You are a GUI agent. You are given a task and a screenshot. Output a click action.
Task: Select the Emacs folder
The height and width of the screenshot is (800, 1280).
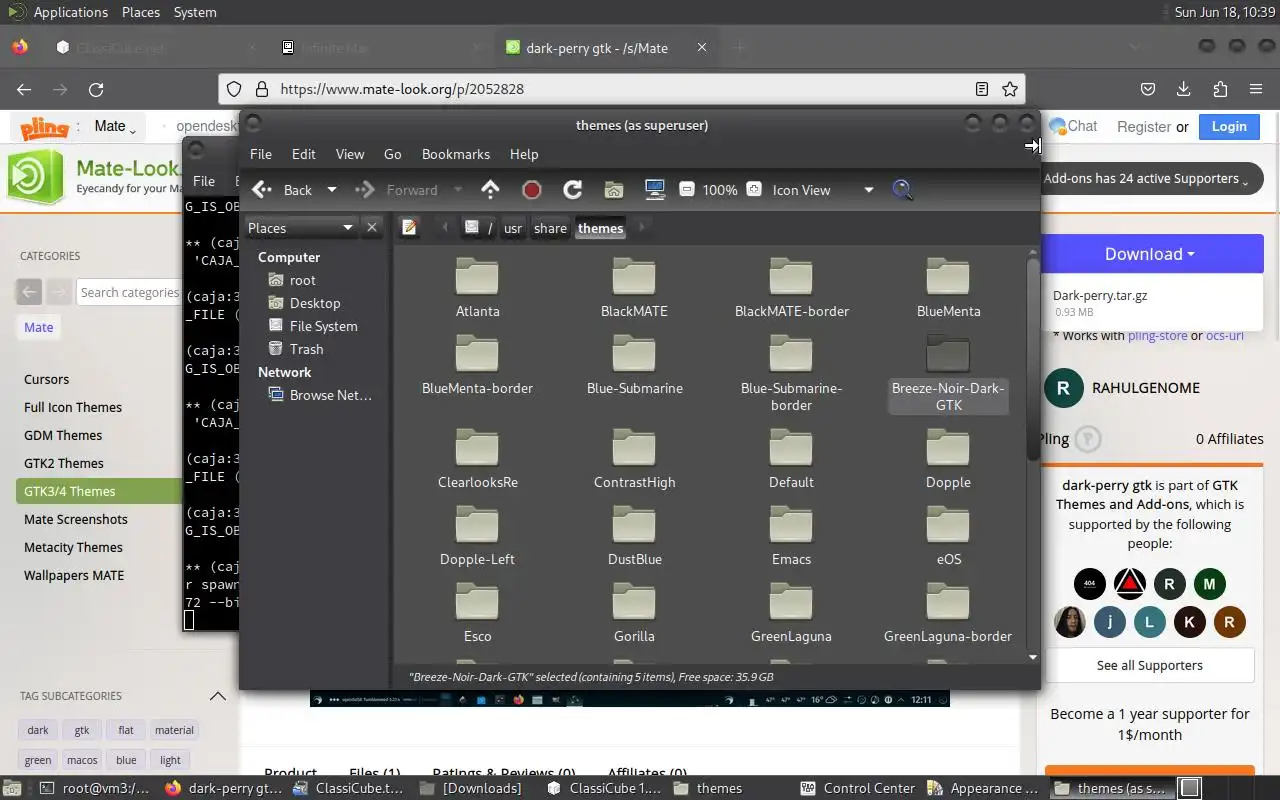click(x=791, y=535)
